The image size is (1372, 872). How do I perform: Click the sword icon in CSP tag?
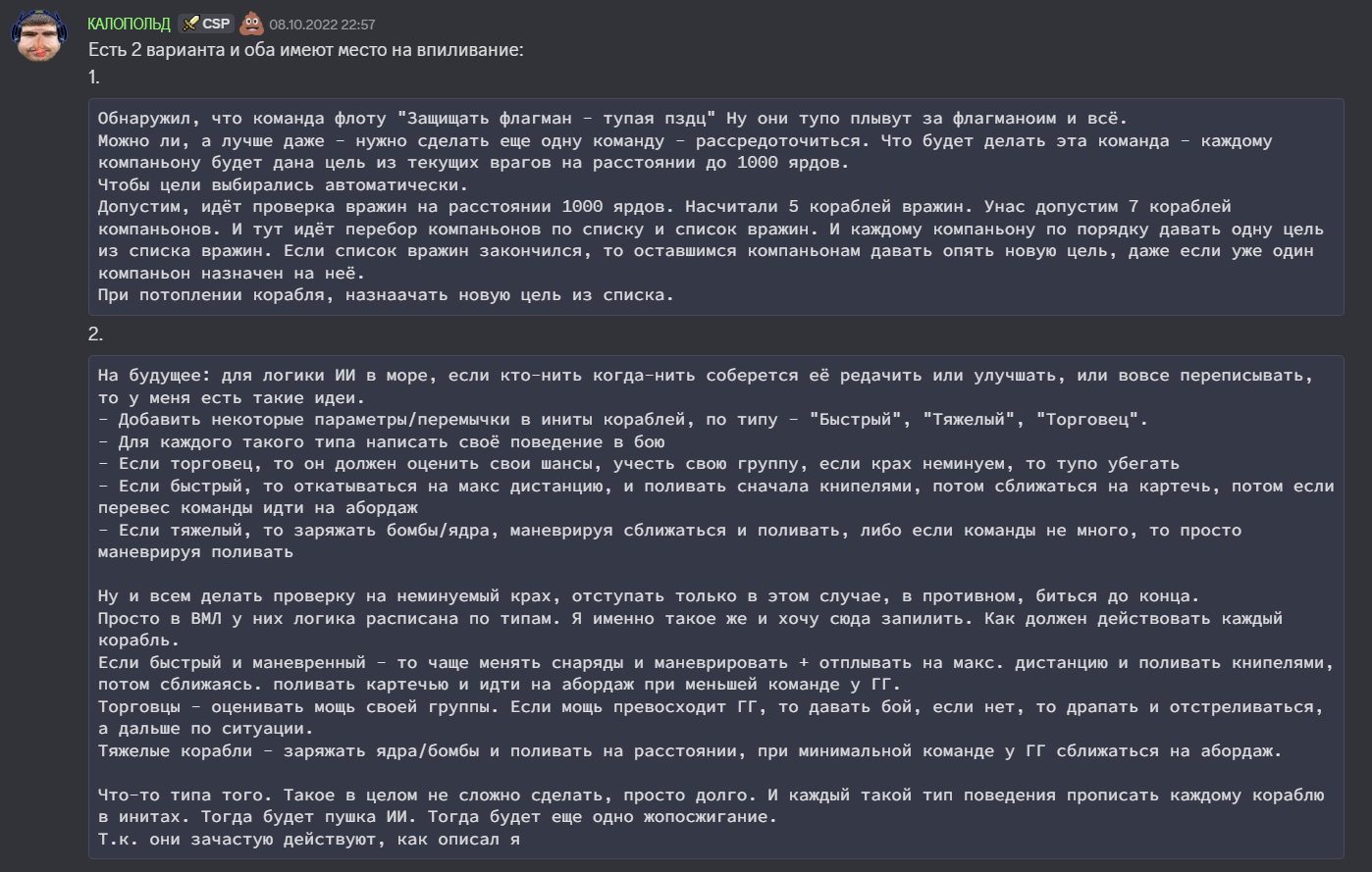pyautogui.click(x=191, y=24)
